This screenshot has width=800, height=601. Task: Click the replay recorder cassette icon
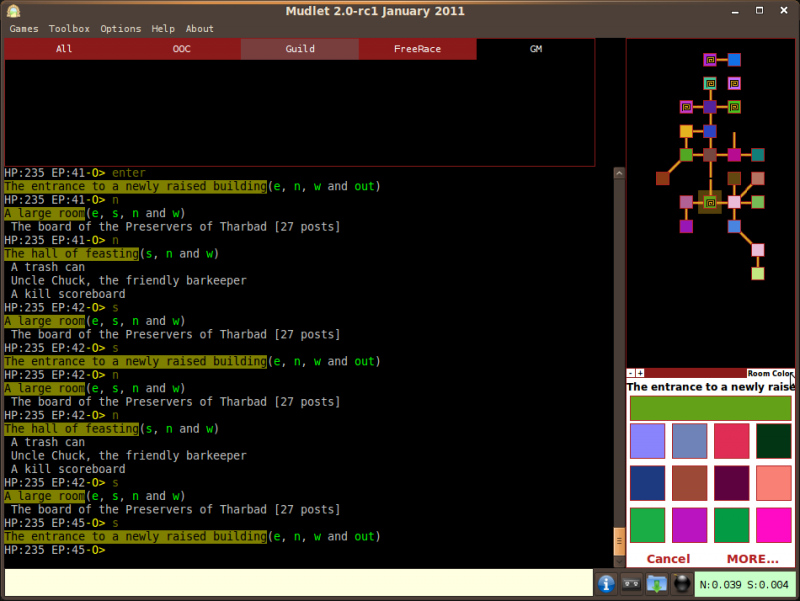(631, 584)
